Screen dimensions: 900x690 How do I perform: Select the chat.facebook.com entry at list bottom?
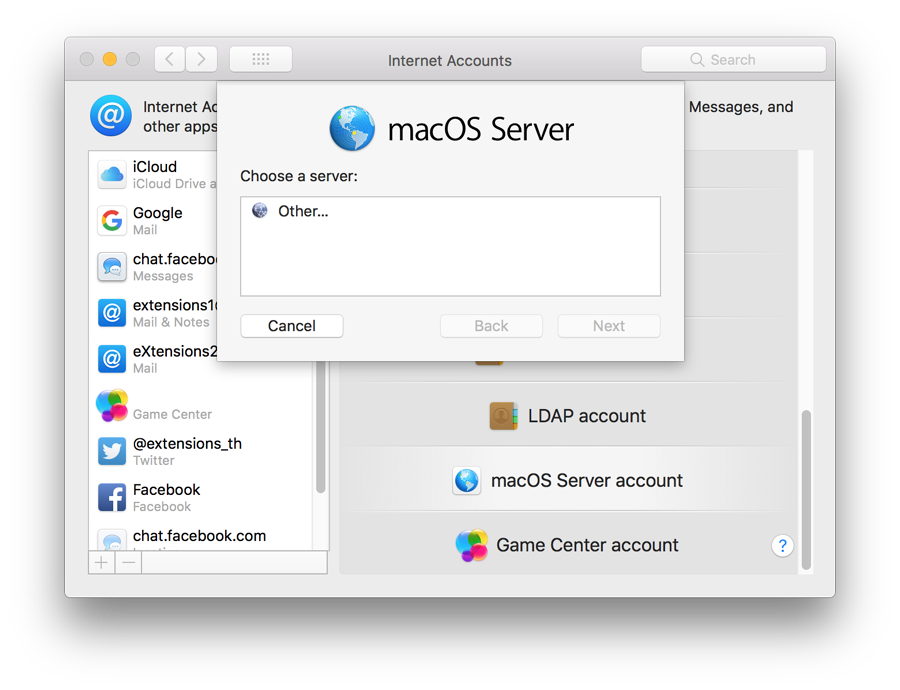coord(201,538)
